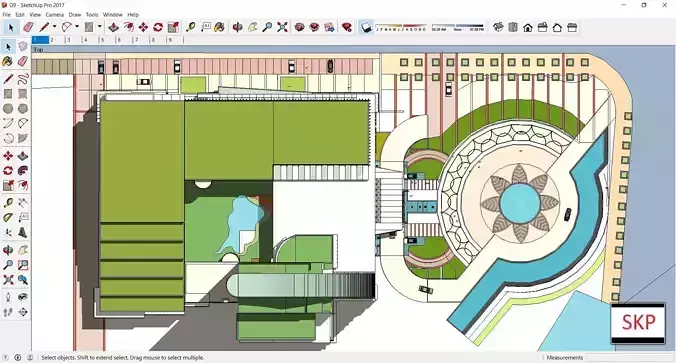This screenshot has width=676, height=363.
Task: Select Polygon tool in left palette
Action: (23, 109)
